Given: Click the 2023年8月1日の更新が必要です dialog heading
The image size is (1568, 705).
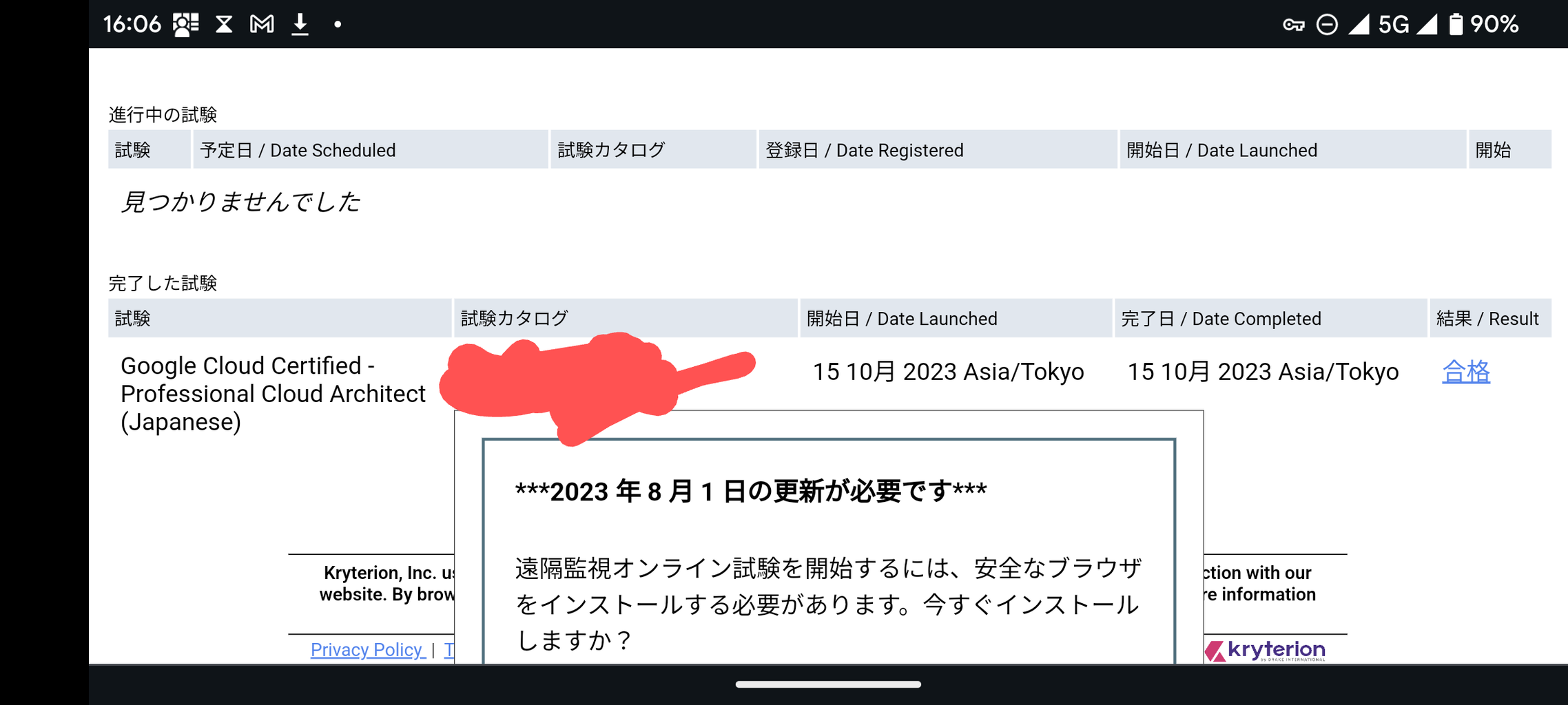Looking at the screenshot, I should 751,492.
